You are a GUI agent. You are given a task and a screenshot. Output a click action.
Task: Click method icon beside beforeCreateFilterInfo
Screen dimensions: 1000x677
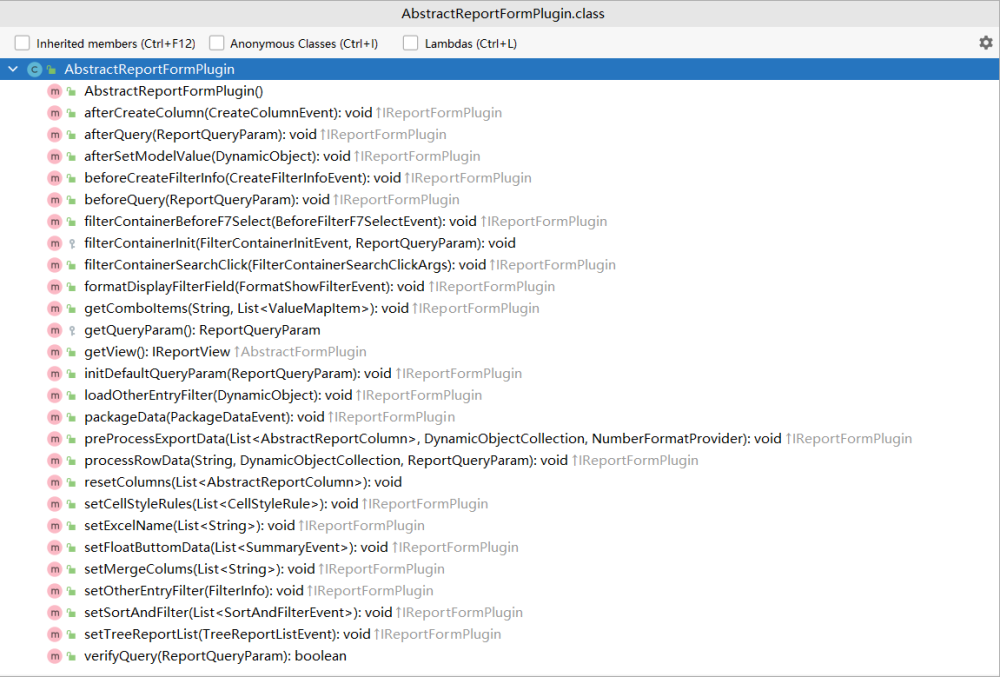(x=55, y=178)
